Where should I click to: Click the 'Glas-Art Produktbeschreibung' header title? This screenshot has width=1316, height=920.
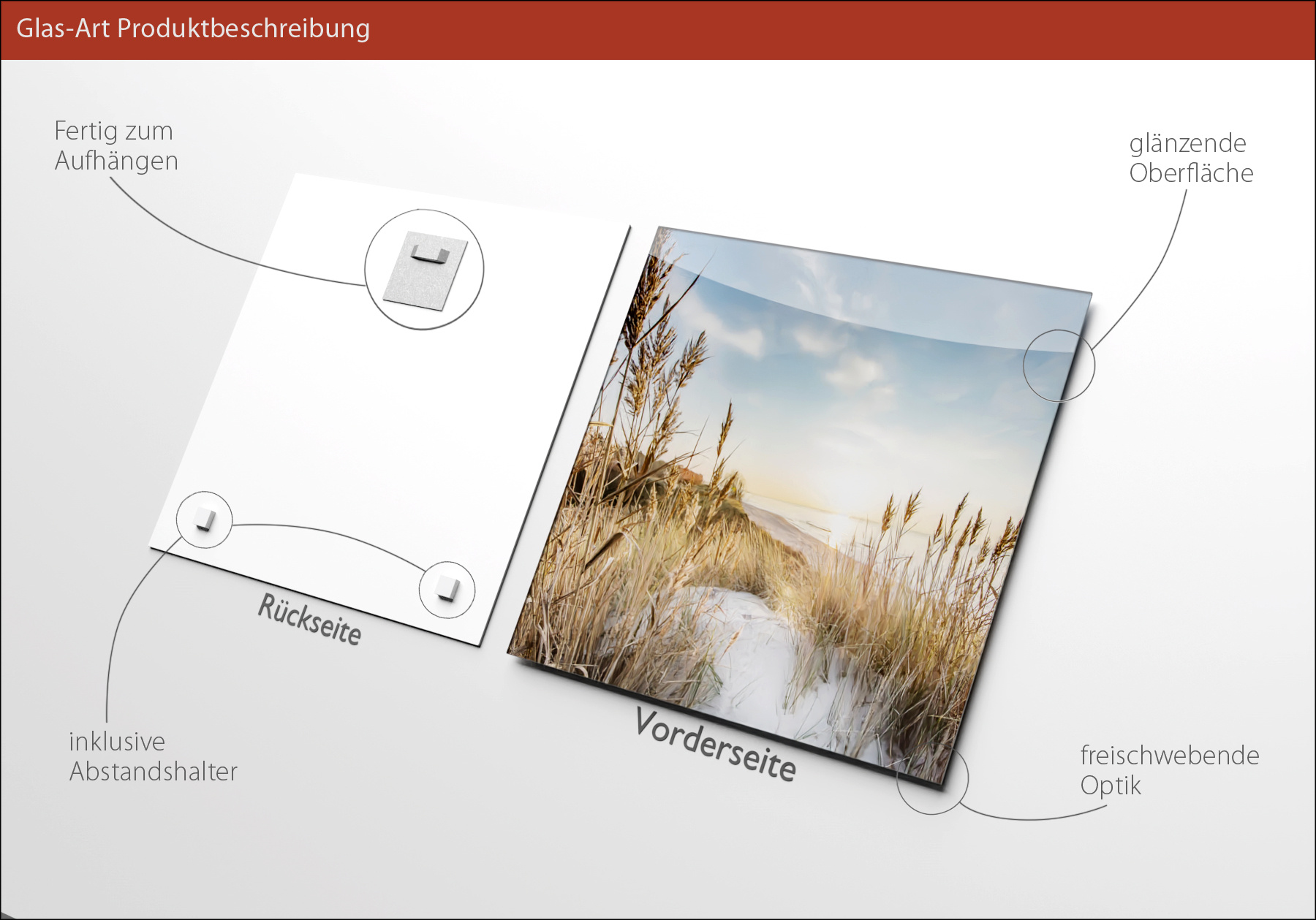pyautogui.click(x=193, y=28)
